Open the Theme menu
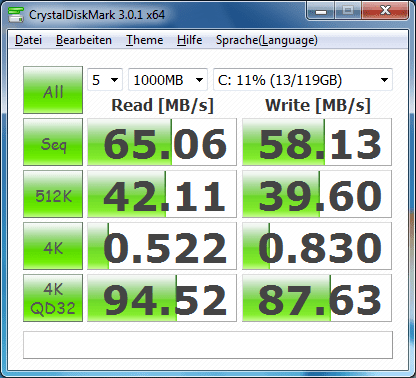The image size is (416, 378). (x=144, y=40)
